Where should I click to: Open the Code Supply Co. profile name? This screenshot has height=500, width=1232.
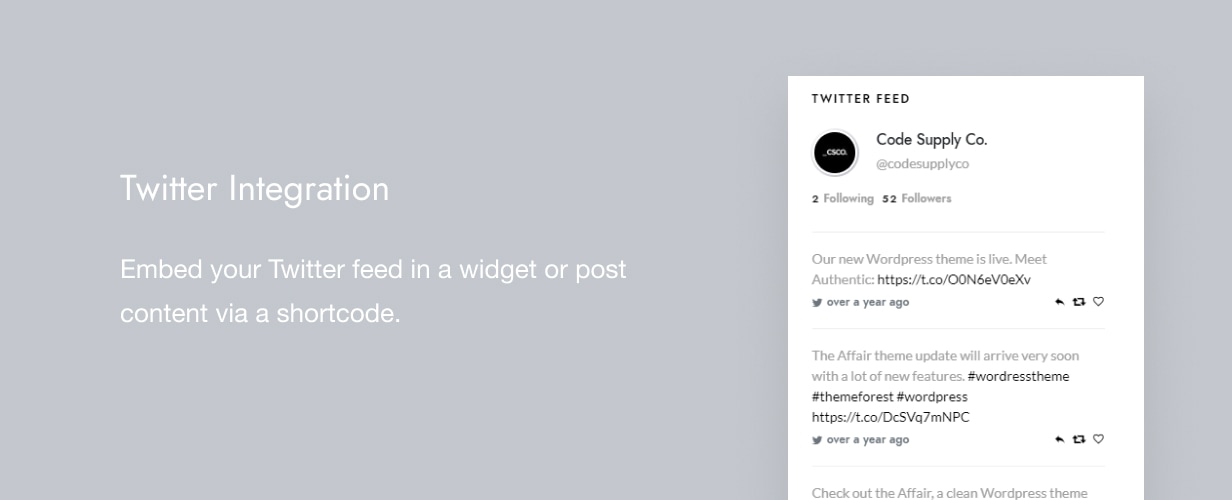point(931,140)
